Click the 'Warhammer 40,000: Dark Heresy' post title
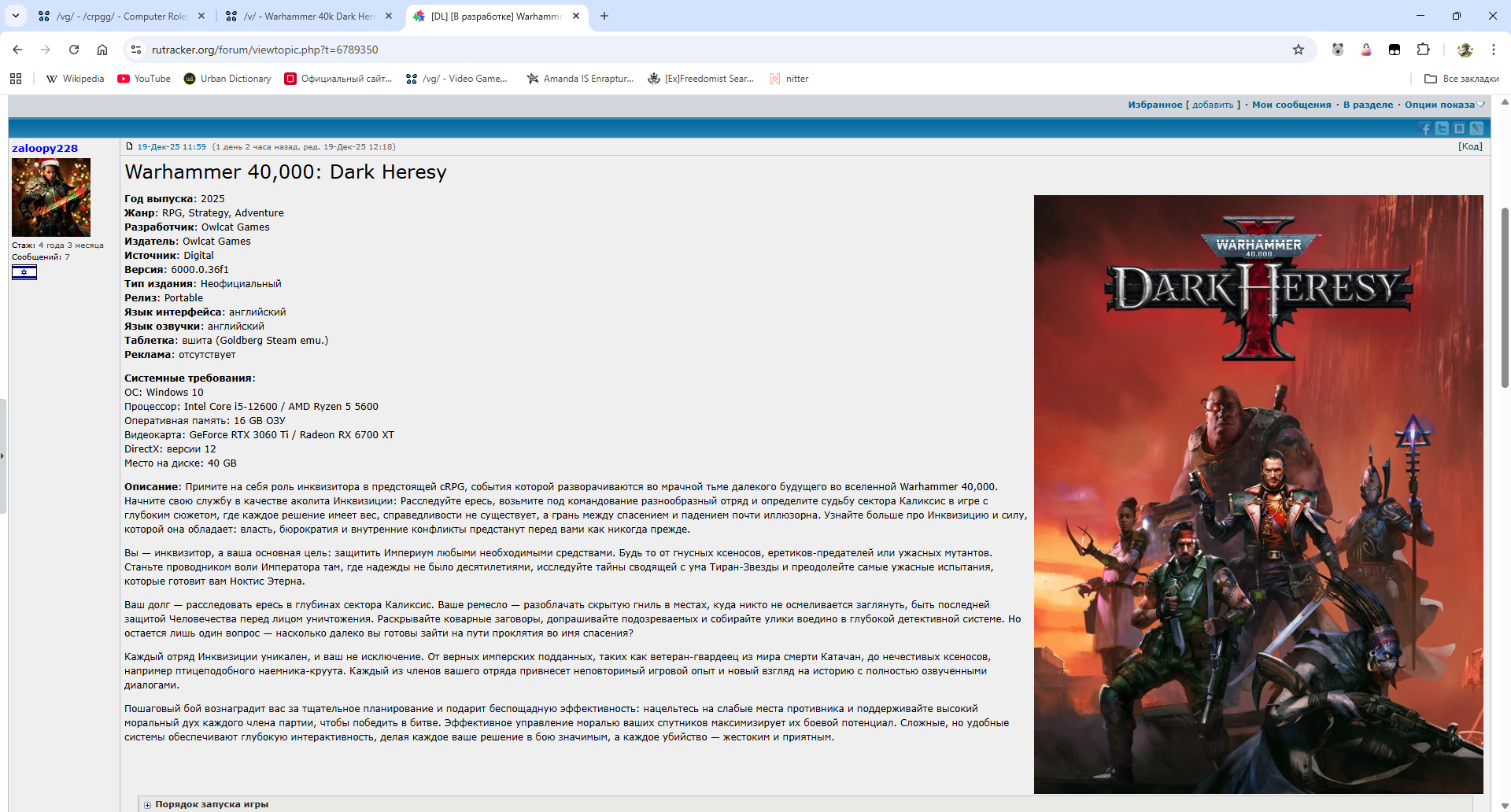Image resolution: width=1511 pixels, height=812 pixels. (x=286, y=172)
